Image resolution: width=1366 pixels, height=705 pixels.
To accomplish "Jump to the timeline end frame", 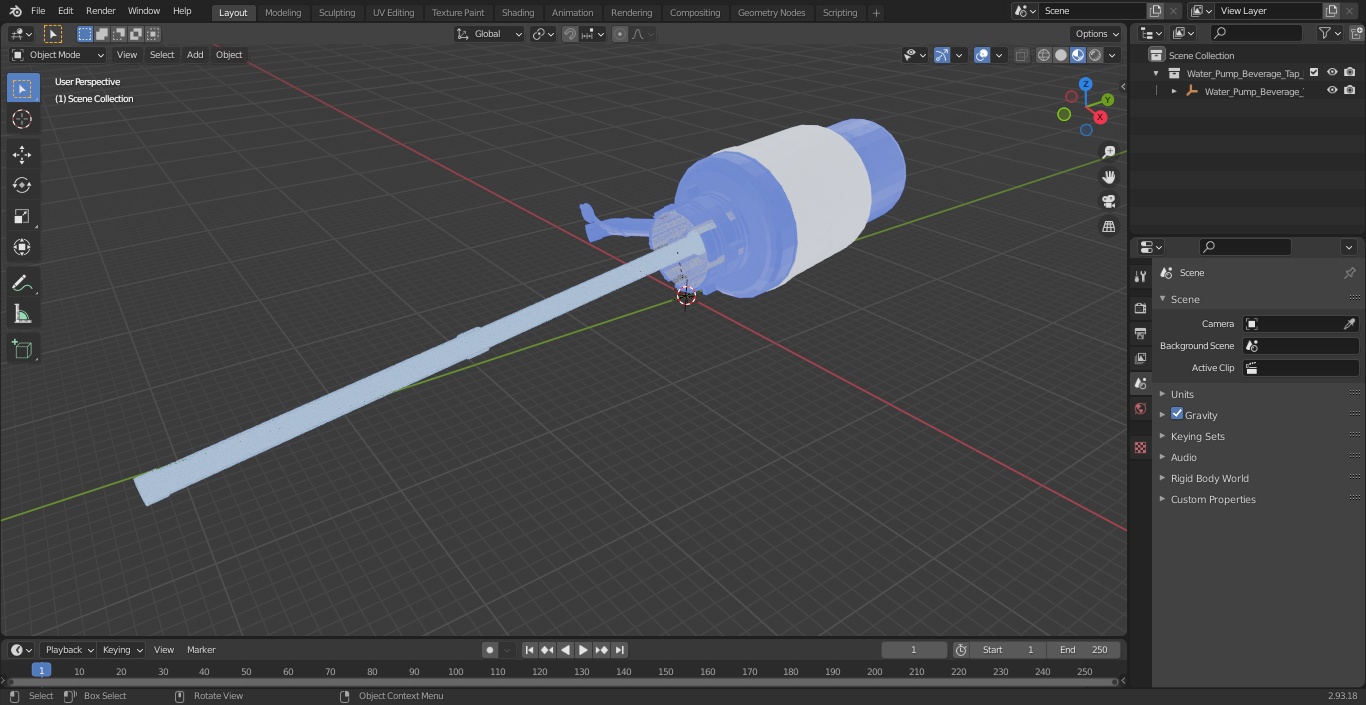I will [619, 650].
